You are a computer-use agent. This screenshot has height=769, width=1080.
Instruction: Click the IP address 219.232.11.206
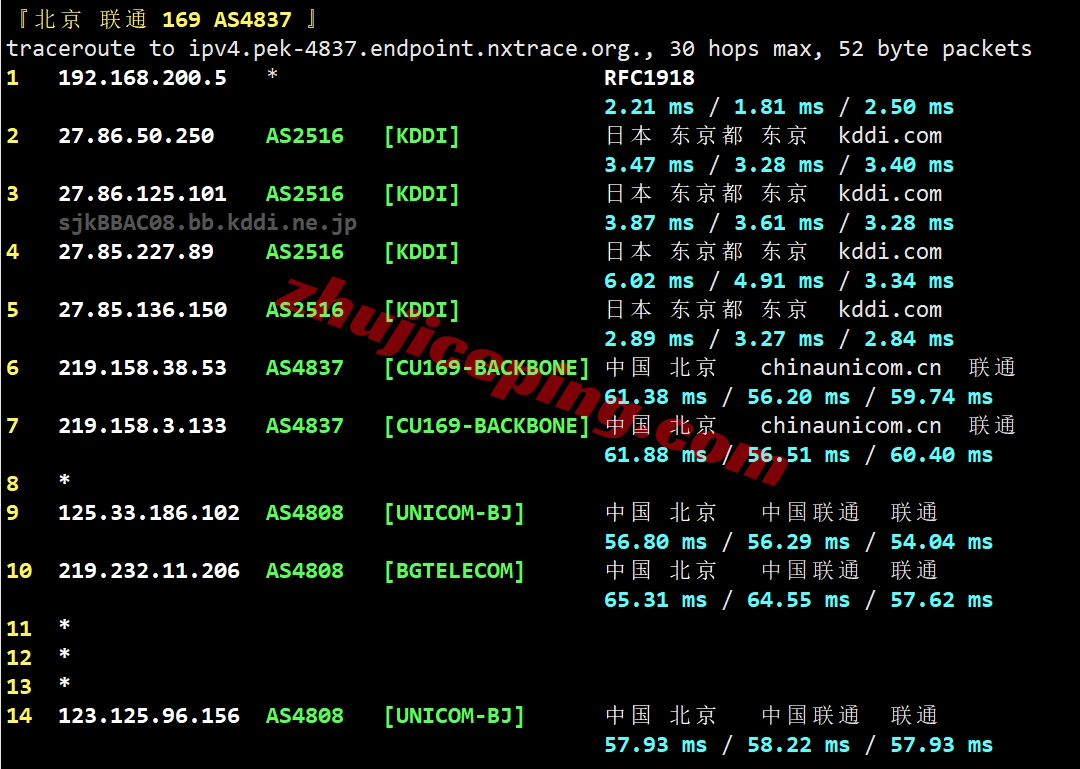(149, 571)
